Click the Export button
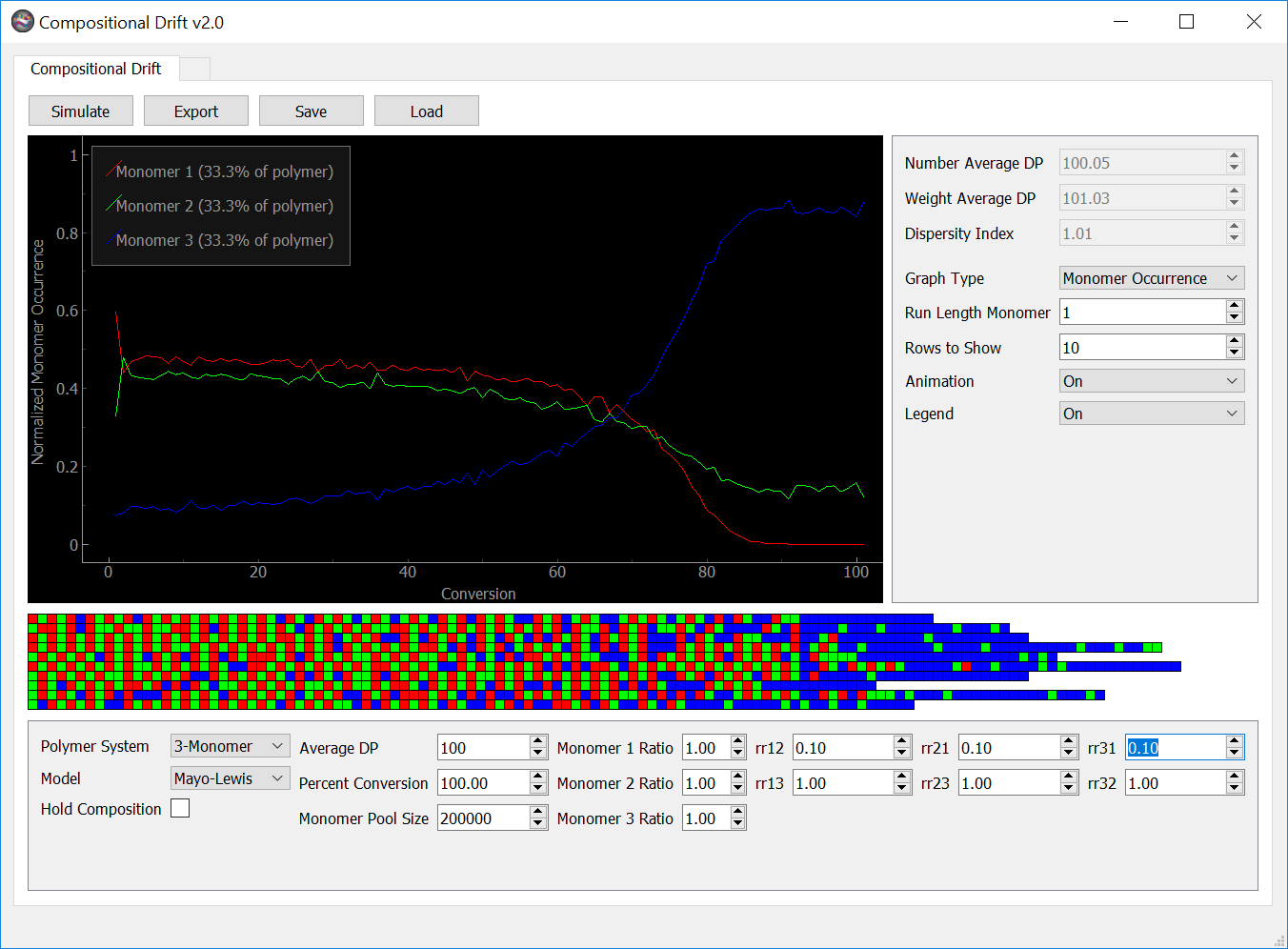Viewport: 1288px width, 949px height. [196, 111]
